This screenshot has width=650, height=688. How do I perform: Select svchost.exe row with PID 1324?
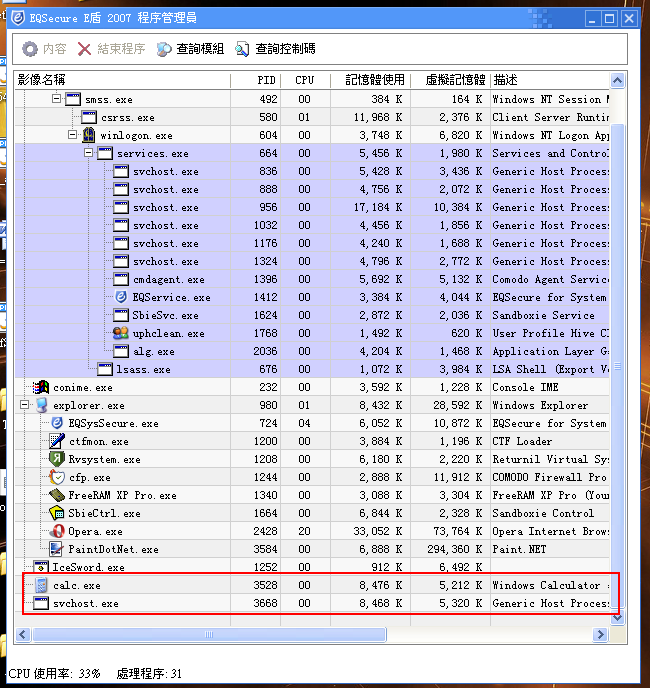tap(312, 261)
